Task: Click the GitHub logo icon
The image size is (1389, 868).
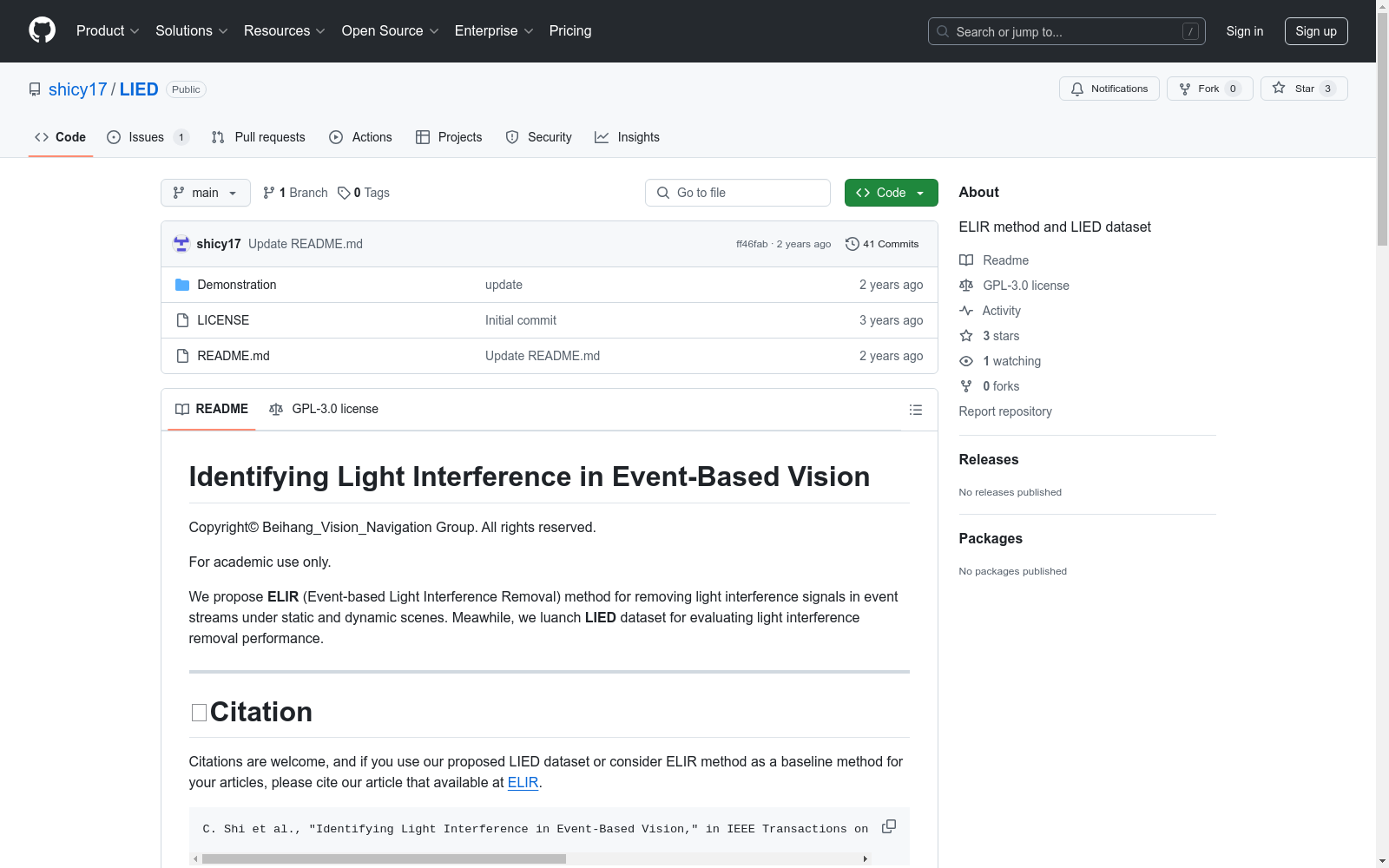Action: [x=42, y=30]
